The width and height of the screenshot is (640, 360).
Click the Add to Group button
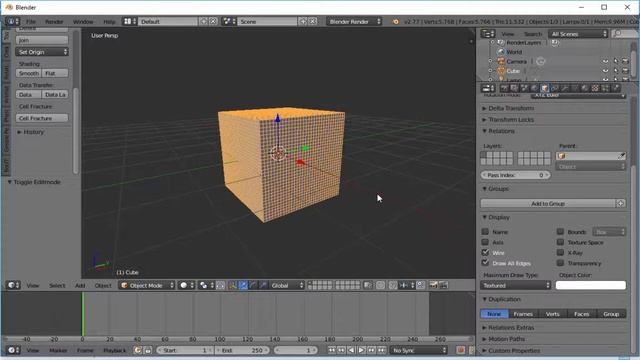tap(548, 203)
